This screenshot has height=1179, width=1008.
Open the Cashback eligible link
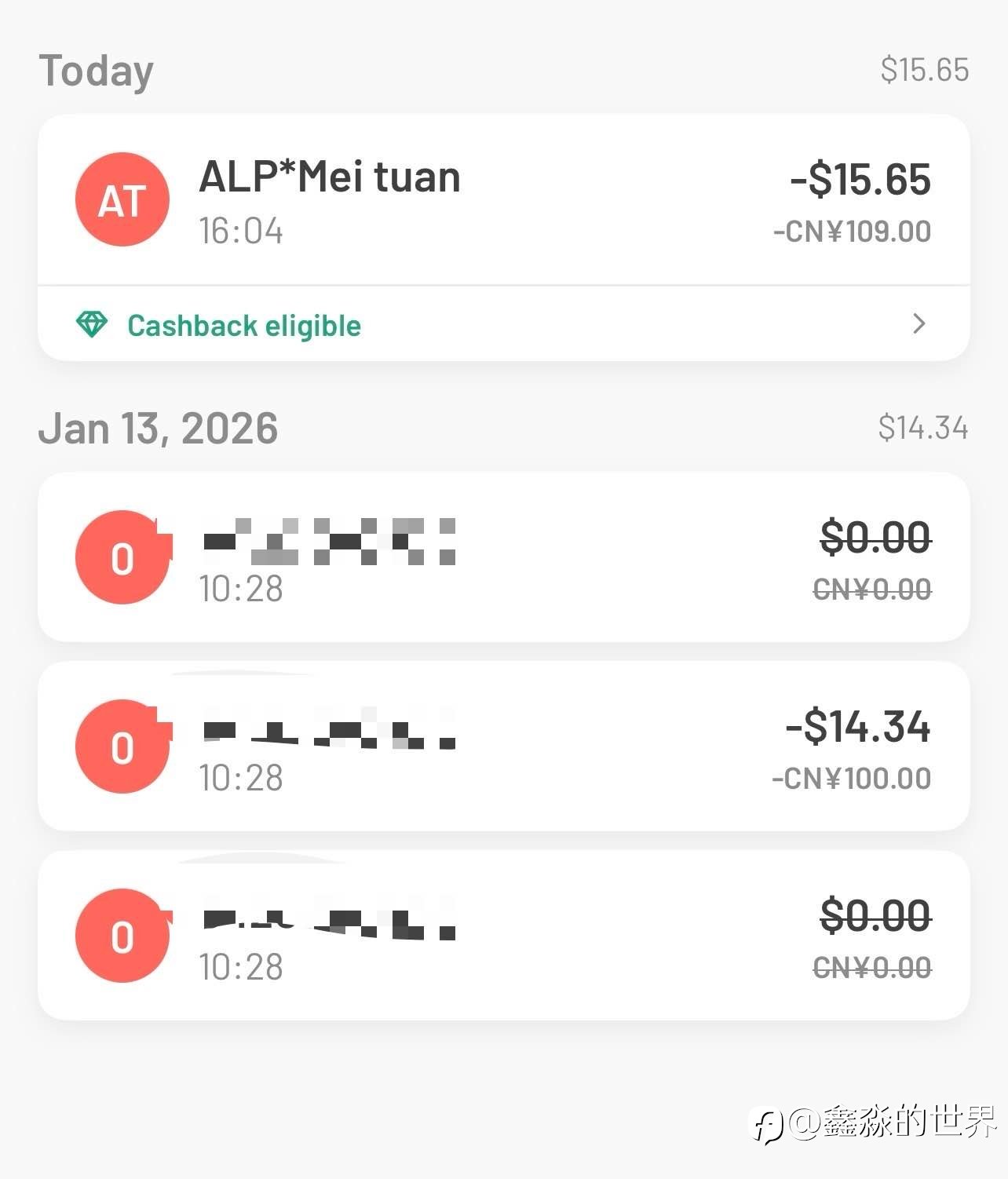click(x=243, y=325)
